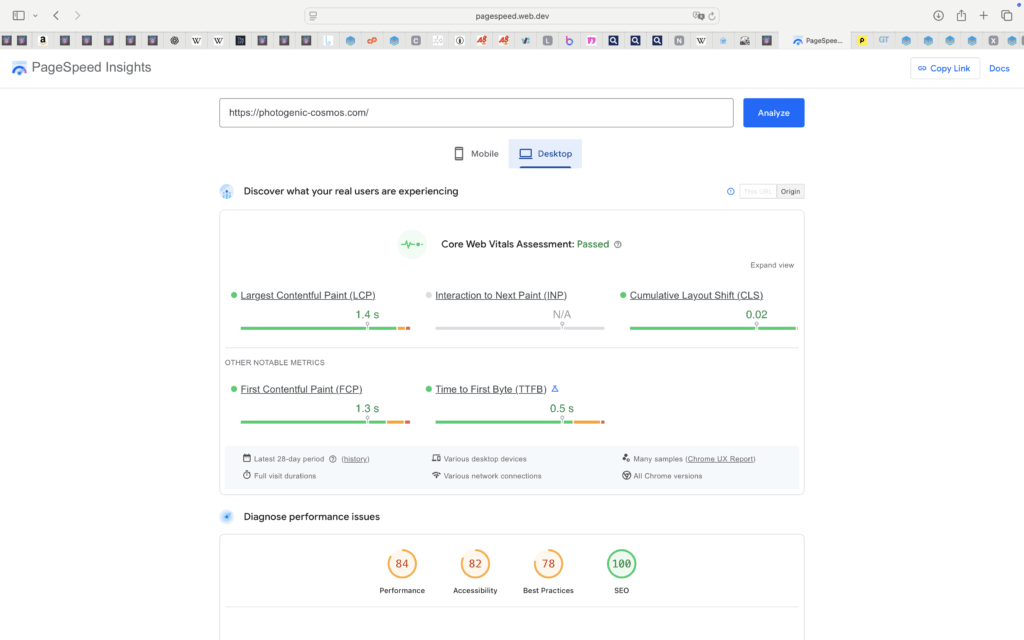The height and width of the screenshot is (640, 1024).
Task: Select the Origin toggle option
Action: (791, 191)
